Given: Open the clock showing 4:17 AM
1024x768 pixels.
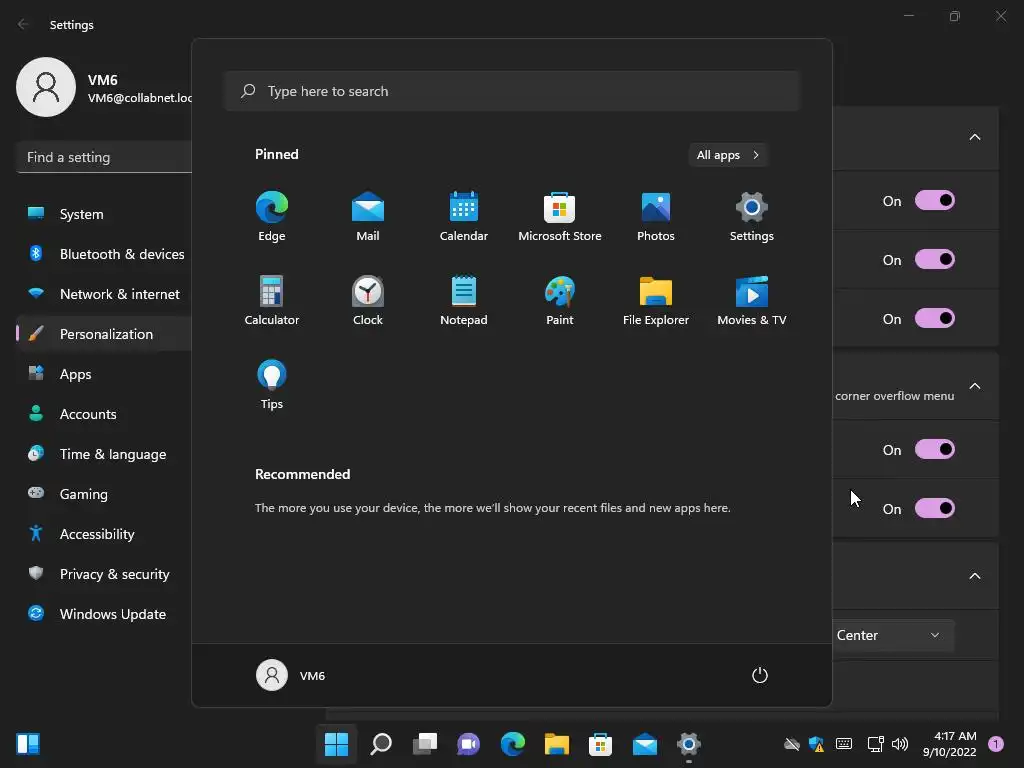Looking at the screenshot, I should [x=950, y=744].
